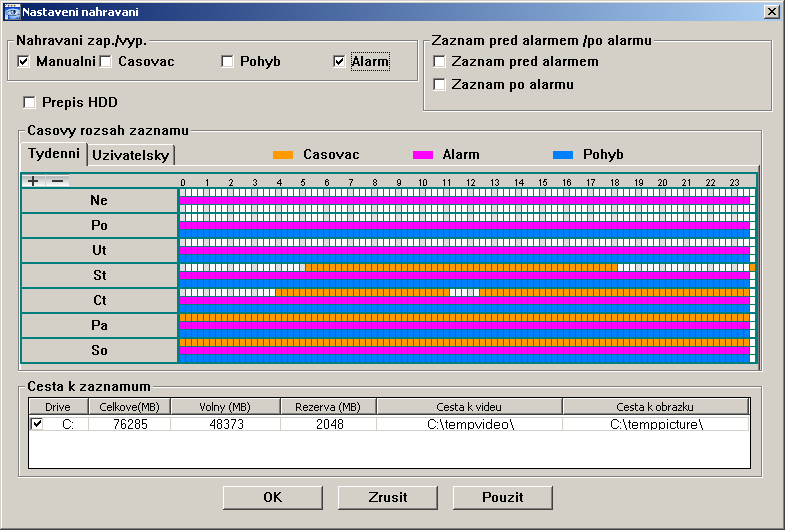The height and width of the screenshot is (530, 785).
Task: Click the Rezerva (MB) column header
Action: (328, 407)
